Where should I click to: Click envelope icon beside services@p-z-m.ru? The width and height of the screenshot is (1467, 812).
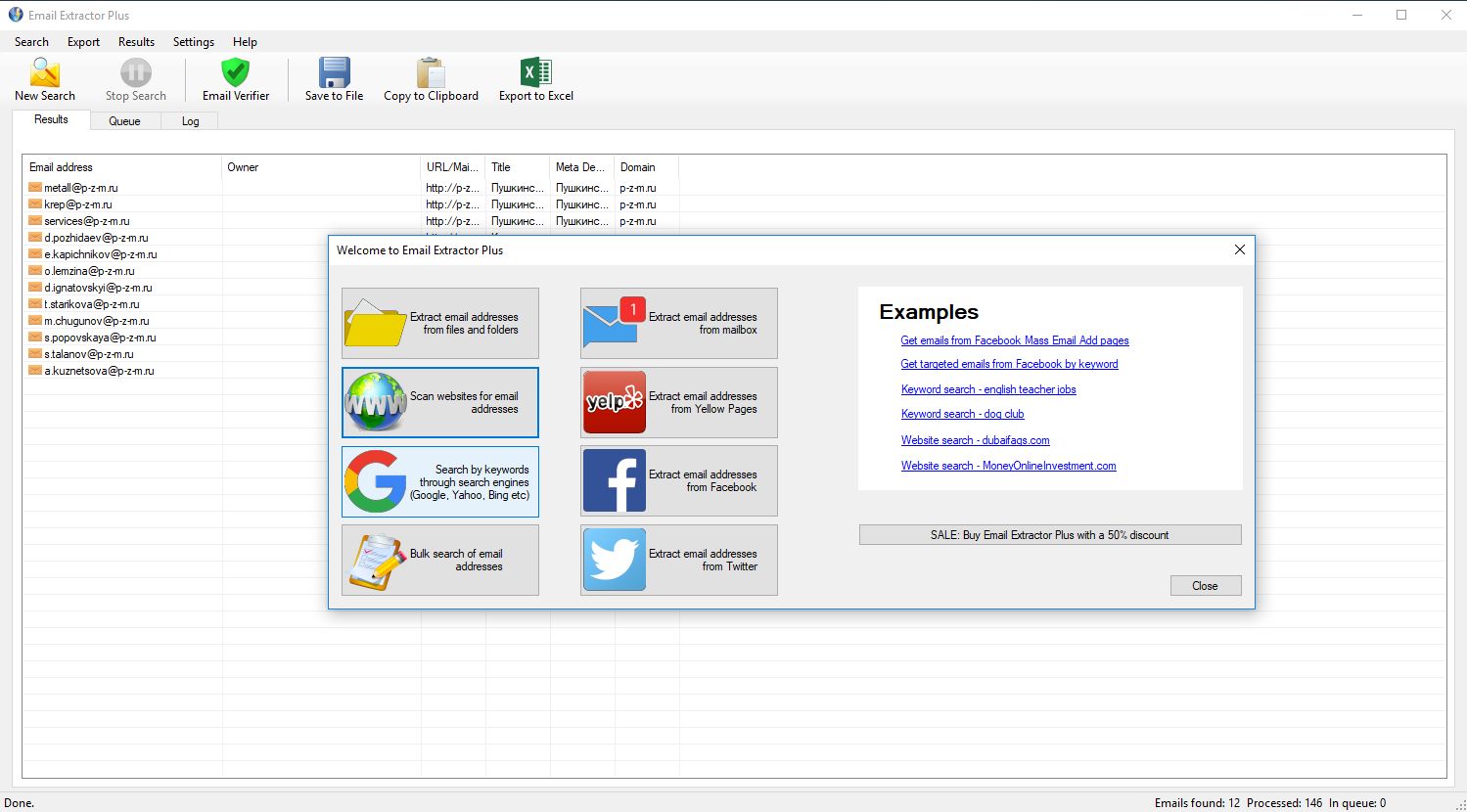pyautogui.click(x=35, y=220)
